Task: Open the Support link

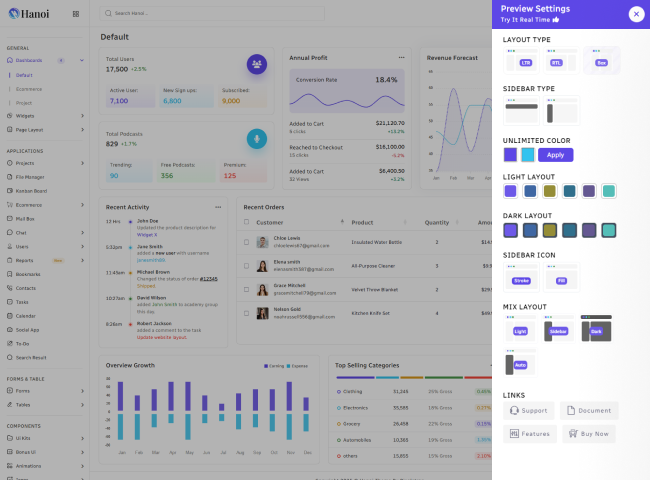Action: coord(529,411)
